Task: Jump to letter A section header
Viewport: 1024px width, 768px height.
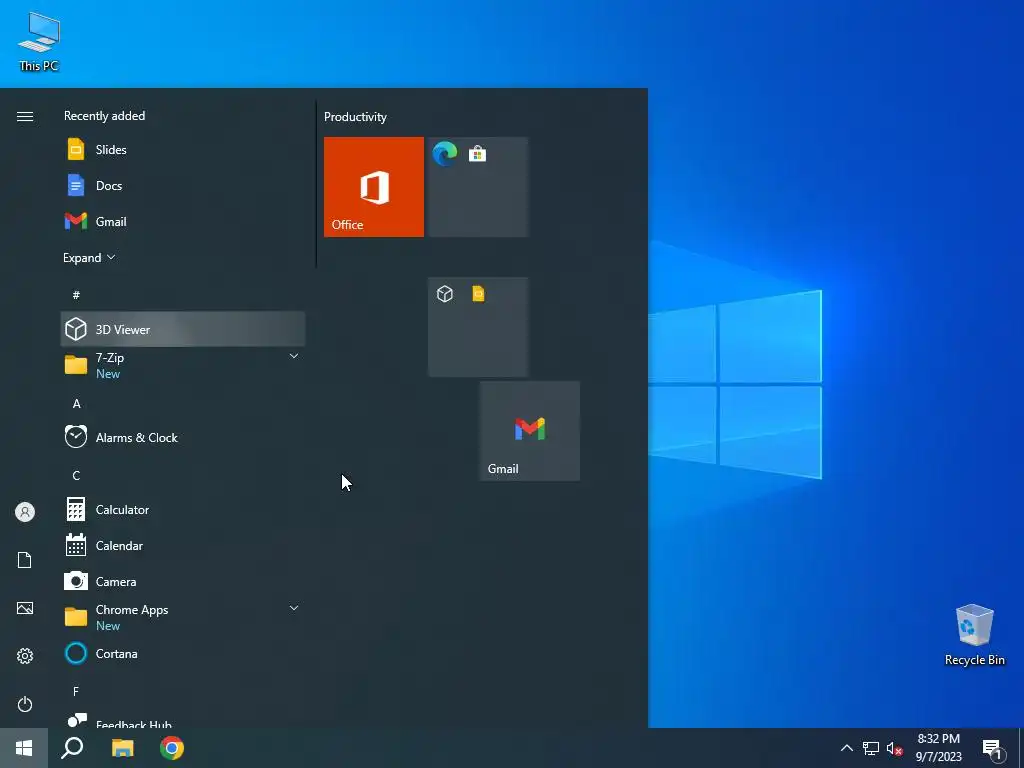Action: point(76,404)
